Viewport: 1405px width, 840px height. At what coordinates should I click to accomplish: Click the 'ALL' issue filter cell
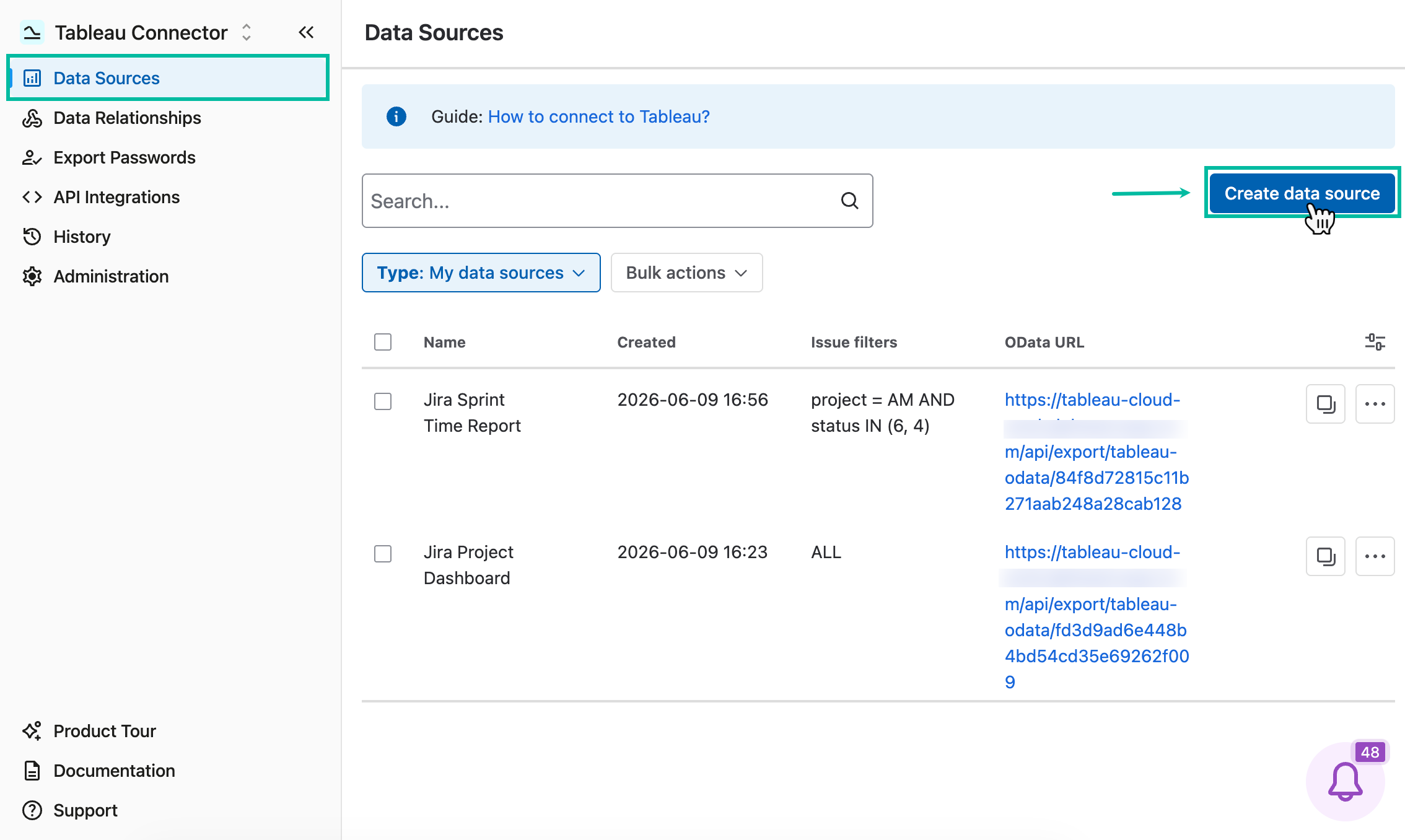[826, 553]
